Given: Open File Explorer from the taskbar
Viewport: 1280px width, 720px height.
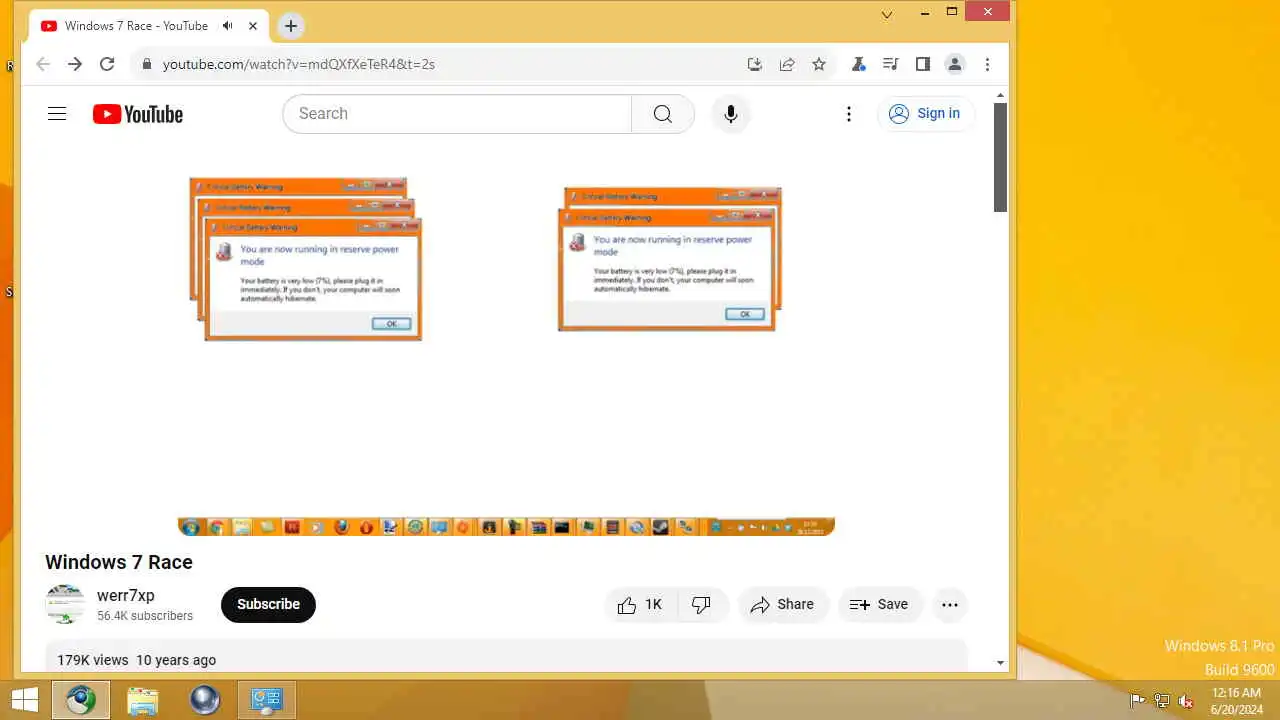Looking at the screenshot, I should 143,700.
